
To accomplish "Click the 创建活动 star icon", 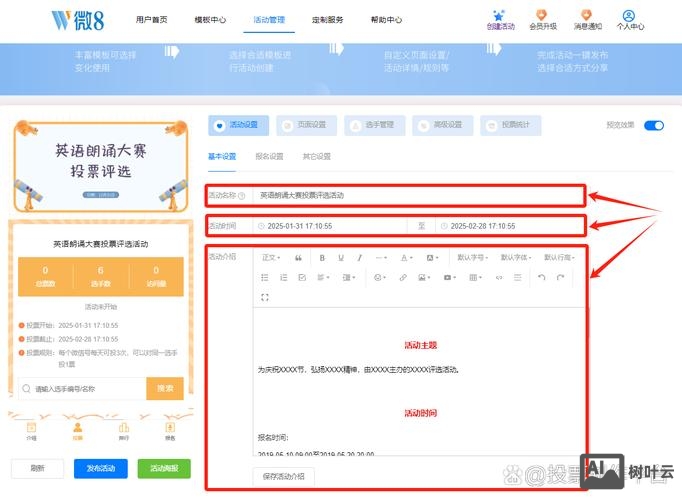I will [x=499, y=16].
